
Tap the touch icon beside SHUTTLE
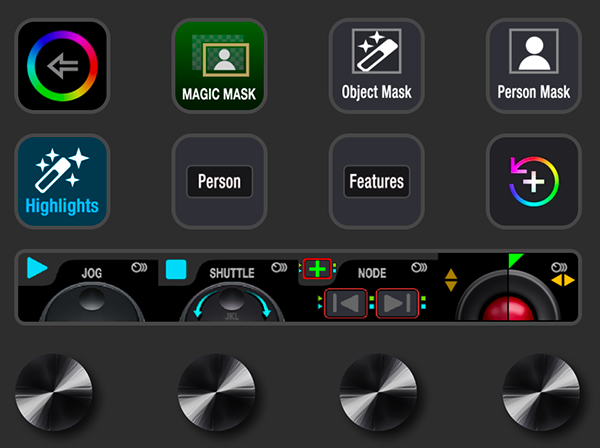[x=279, y=267]
